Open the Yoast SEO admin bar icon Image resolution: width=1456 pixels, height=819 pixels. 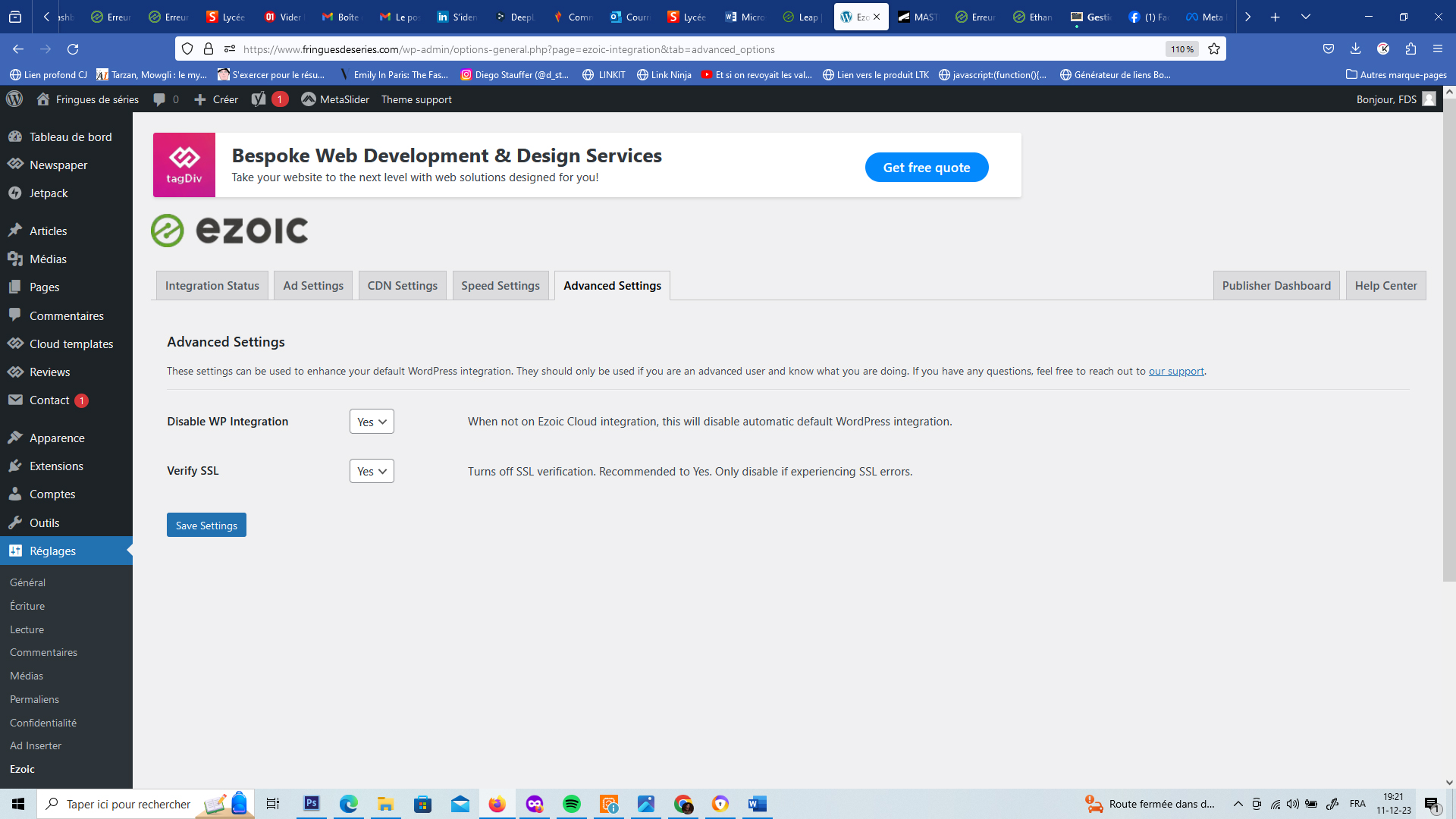coord(259,99)
